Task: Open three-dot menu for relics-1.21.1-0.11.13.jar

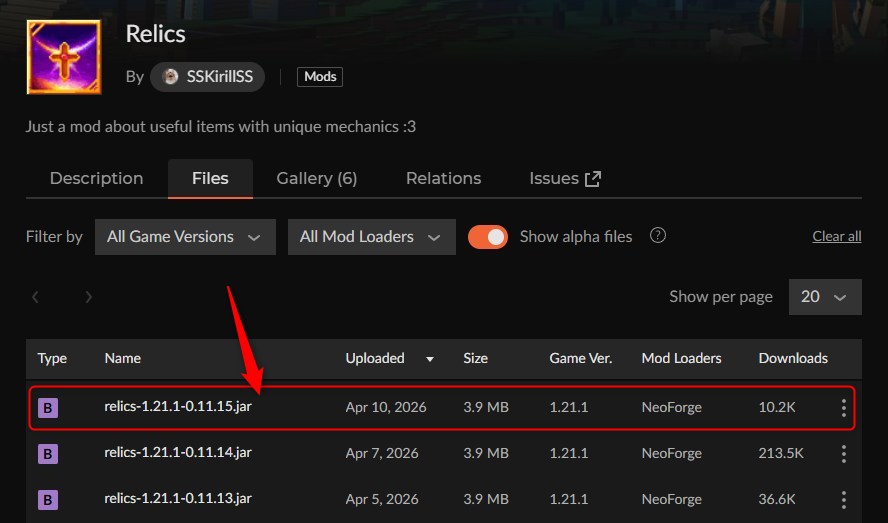Action: tap(844, 499)
